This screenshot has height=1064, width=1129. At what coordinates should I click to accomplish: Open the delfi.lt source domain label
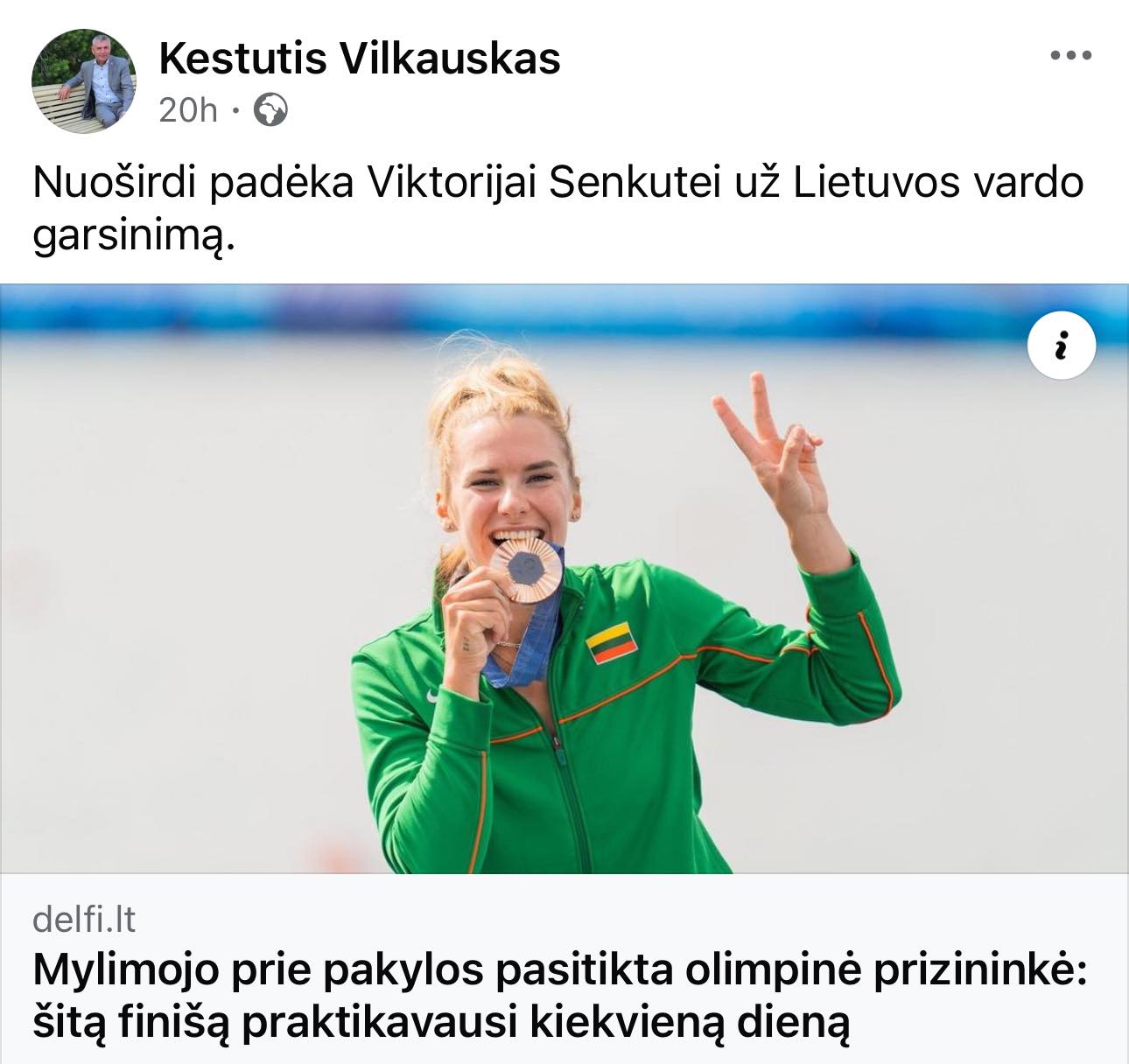[x=84, y=919]
